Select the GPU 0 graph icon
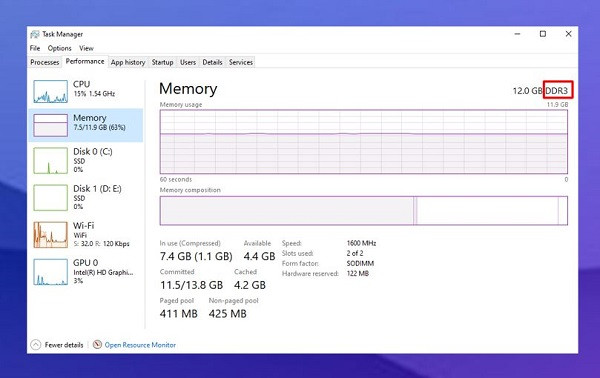This screenshot has width=600, height=378. click(x=51, y=272)
